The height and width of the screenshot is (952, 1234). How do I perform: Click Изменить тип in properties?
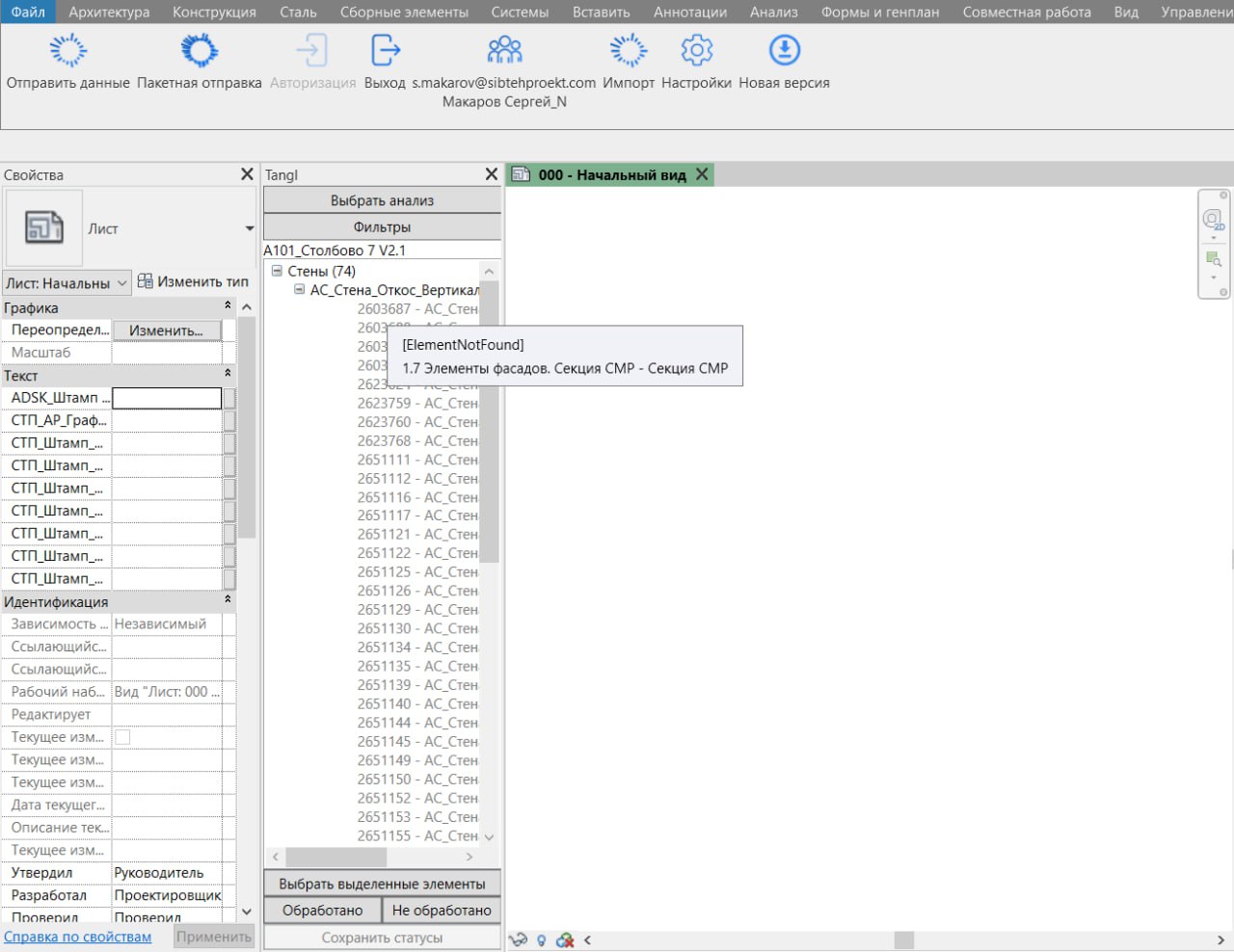(x=193, y=281)
